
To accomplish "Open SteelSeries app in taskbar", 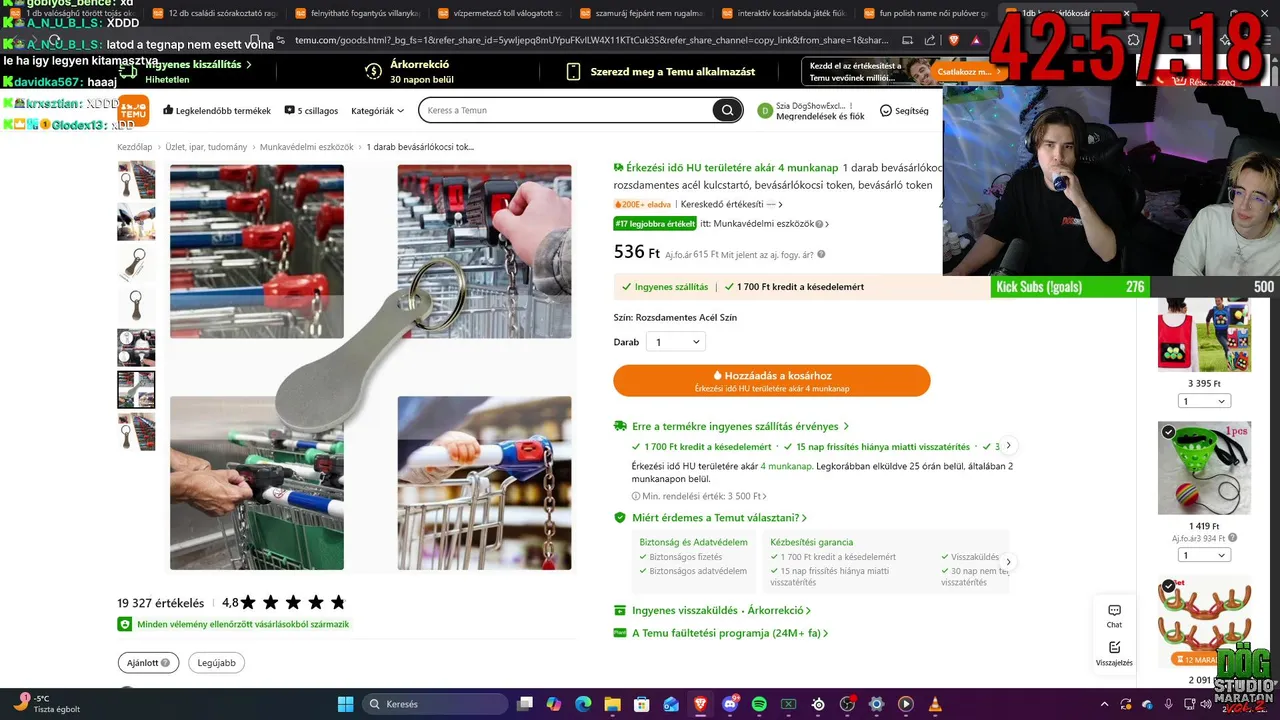I will coord(818,704).
